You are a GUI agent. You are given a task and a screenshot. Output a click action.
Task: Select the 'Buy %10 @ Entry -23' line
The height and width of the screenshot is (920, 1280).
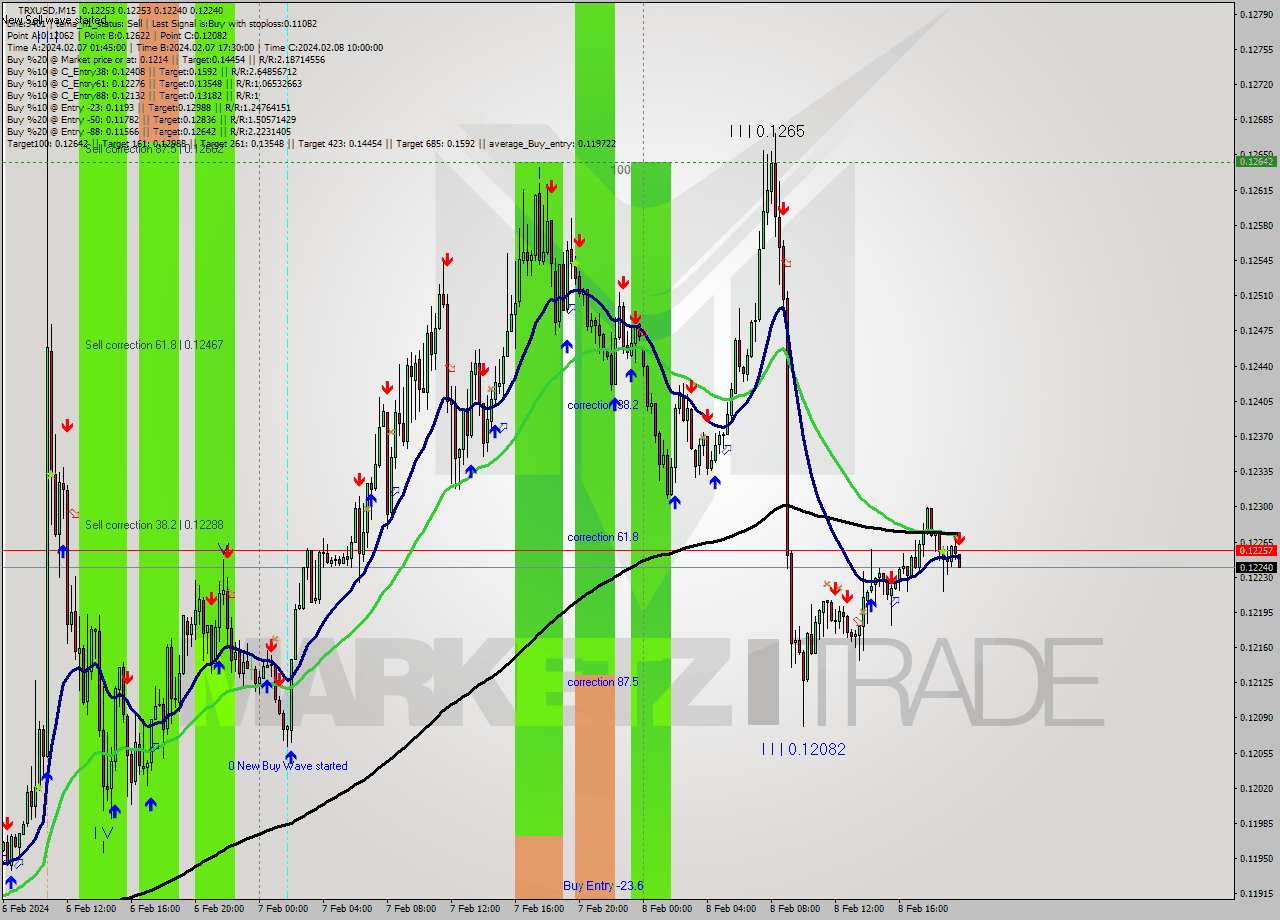149,108
